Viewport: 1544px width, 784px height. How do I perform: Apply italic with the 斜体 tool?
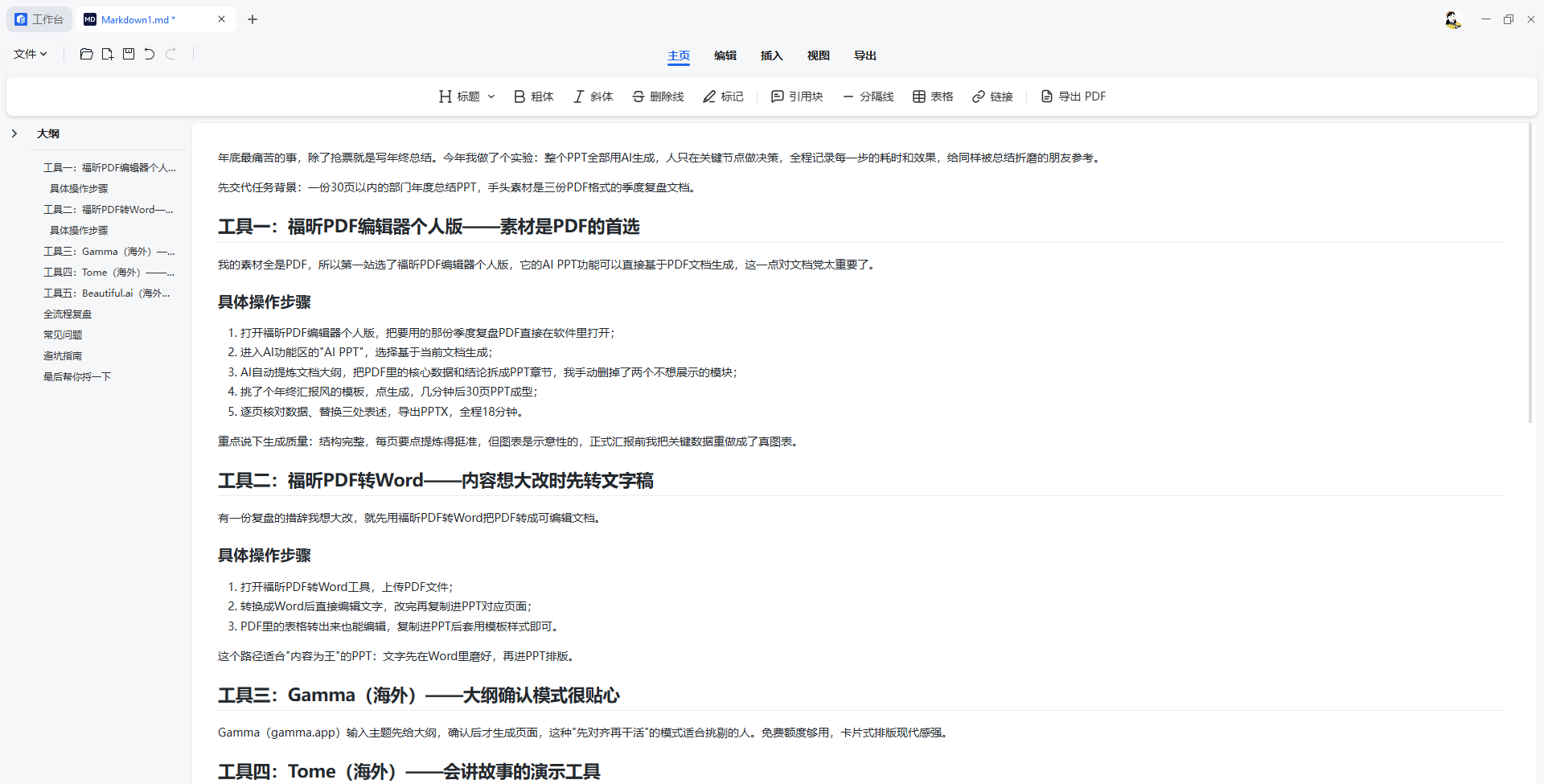click(593, 96)
